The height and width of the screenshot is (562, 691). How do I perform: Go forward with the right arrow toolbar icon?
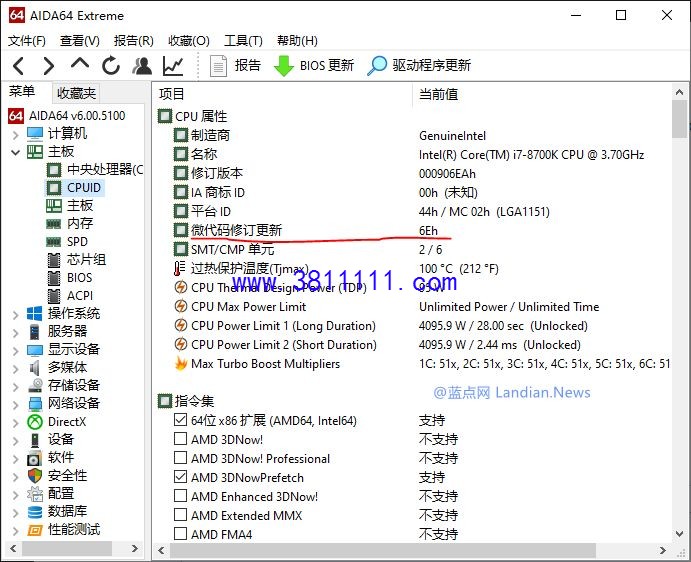coord(48,66)
